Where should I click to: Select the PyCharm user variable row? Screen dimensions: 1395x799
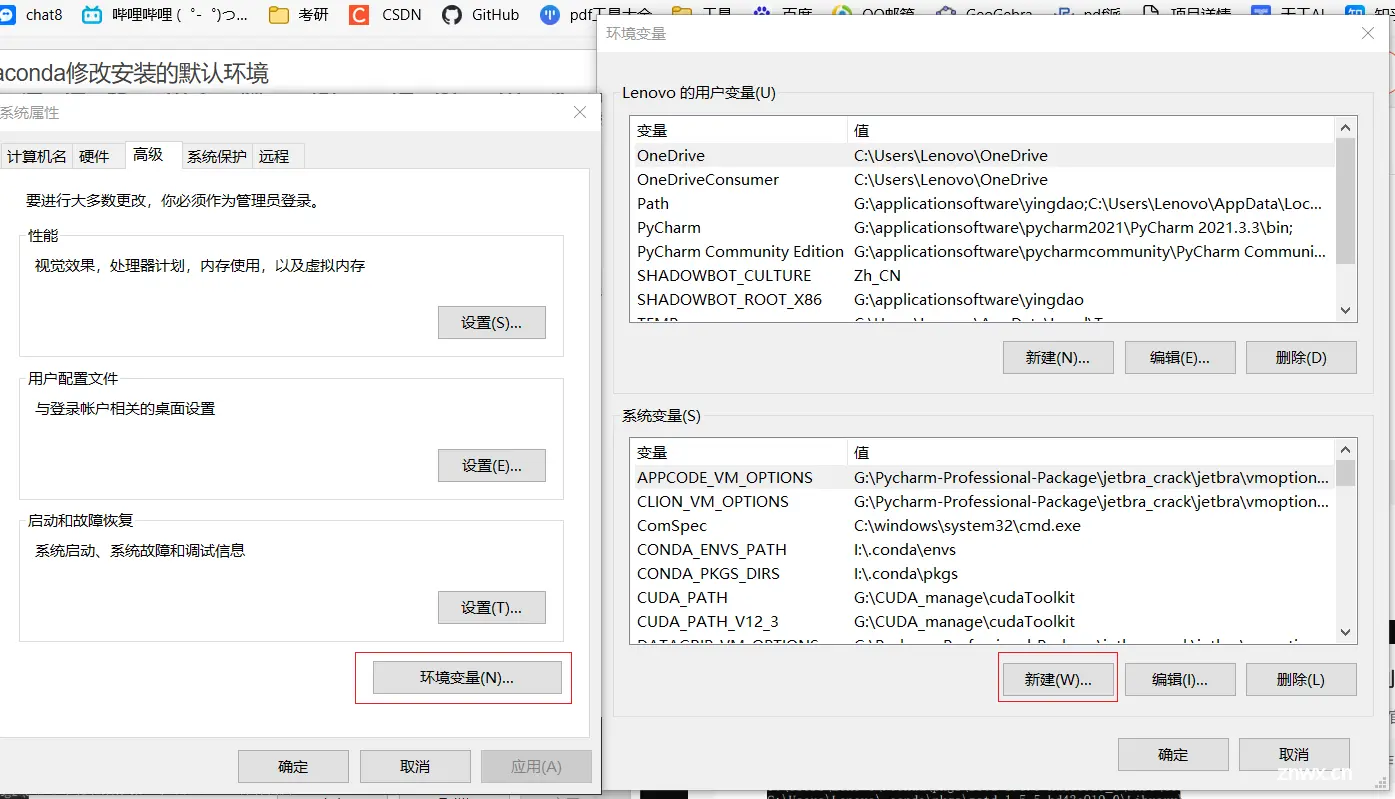pyautogui.click(x=983, y=227)
